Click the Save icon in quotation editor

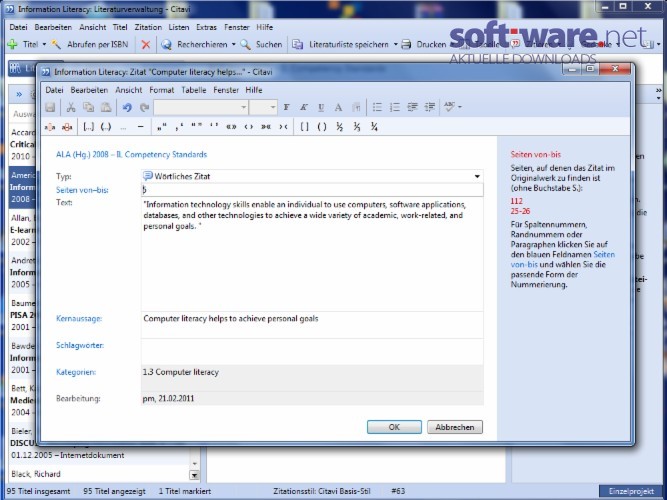point(50,107)
